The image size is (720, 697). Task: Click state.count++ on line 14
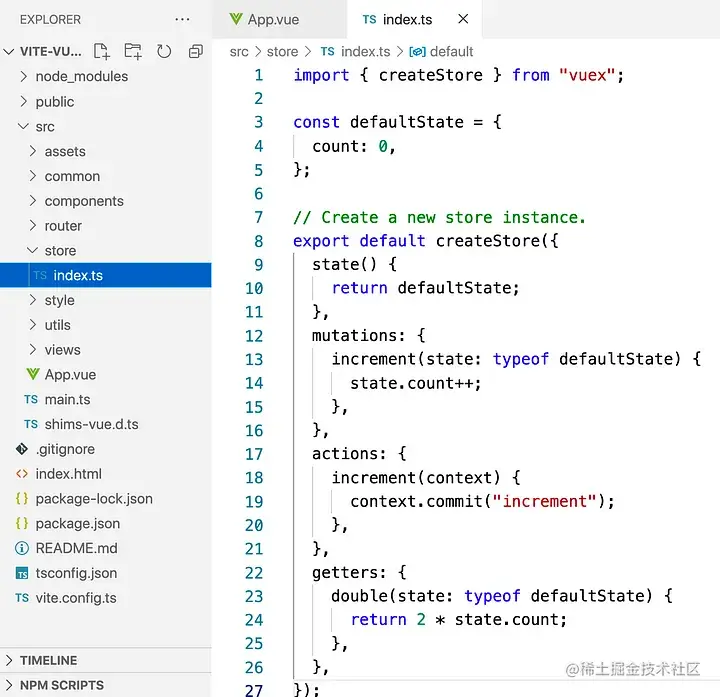click(411, 383)
